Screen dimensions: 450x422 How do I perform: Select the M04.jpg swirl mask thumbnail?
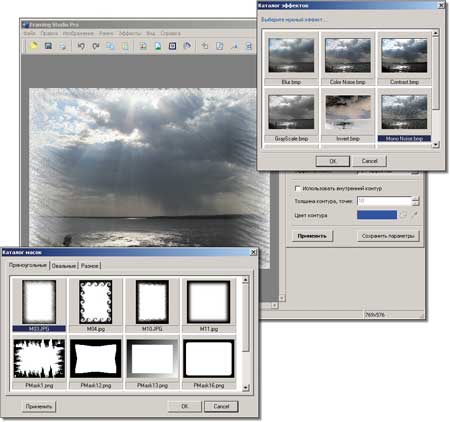[96, 302]
